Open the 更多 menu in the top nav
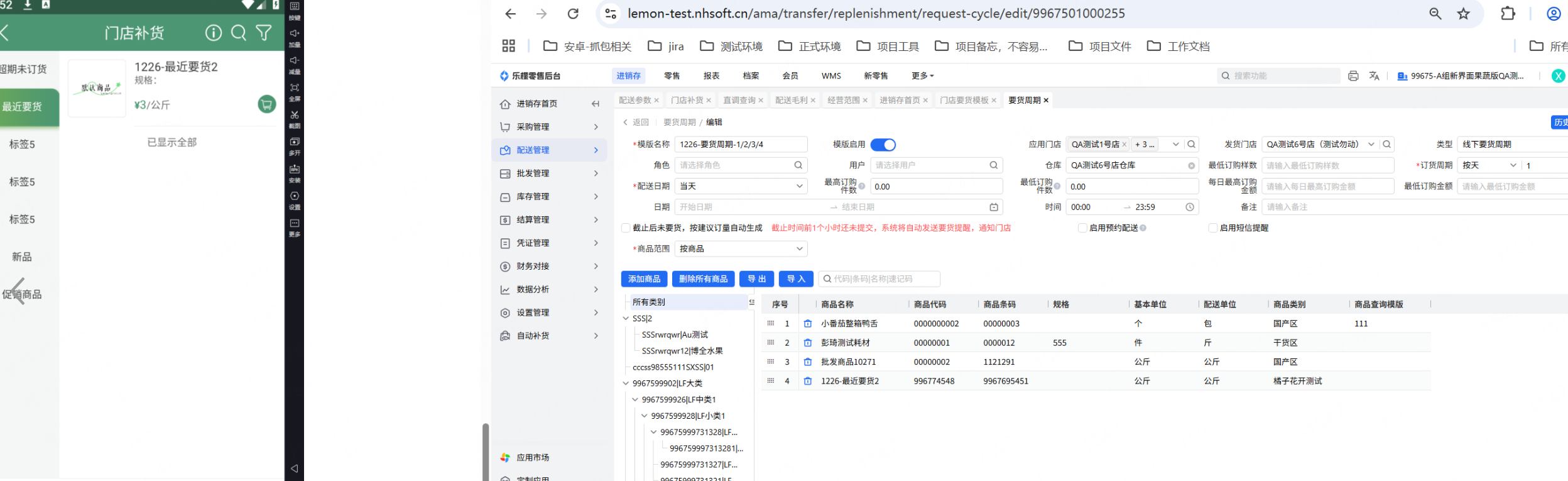The image size is (1568, 481). click(922, 75)
